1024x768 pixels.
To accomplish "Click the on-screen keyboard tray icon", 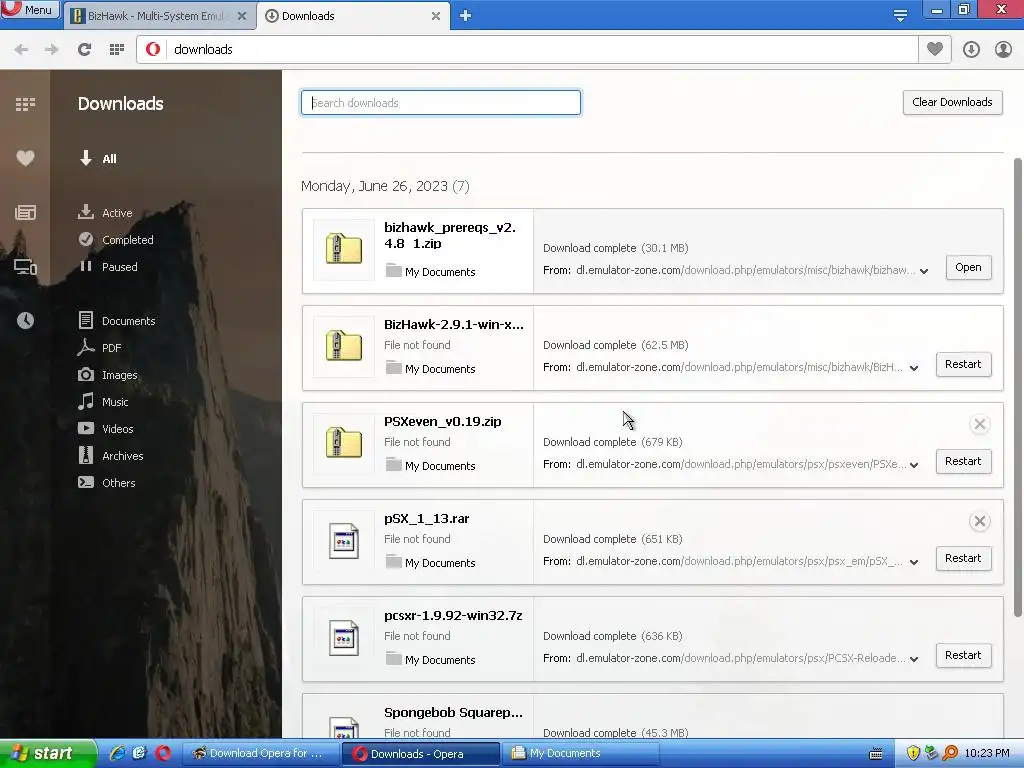I will pyautogui.click(x=876, y=753).
